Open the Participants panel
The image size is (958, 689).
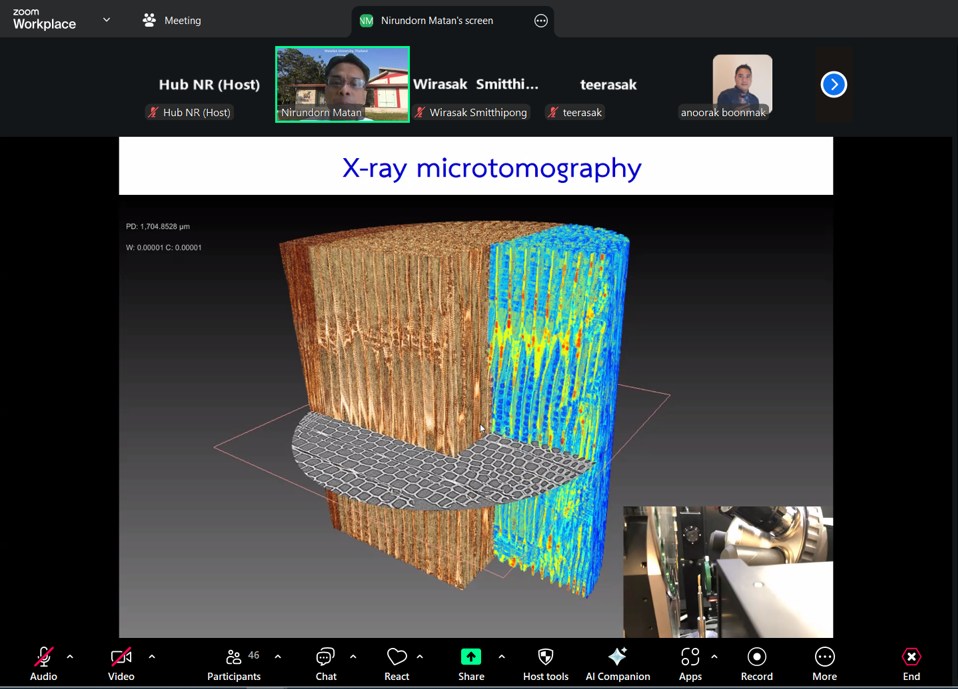click(x=234, y=663)
